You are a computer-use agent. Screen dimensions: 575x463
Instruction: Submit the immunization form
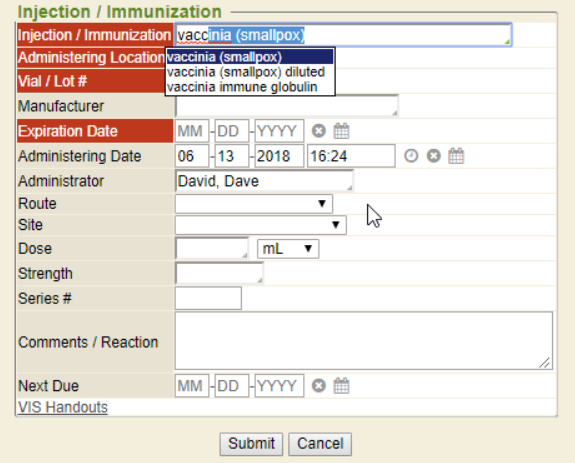coord(251,444)
